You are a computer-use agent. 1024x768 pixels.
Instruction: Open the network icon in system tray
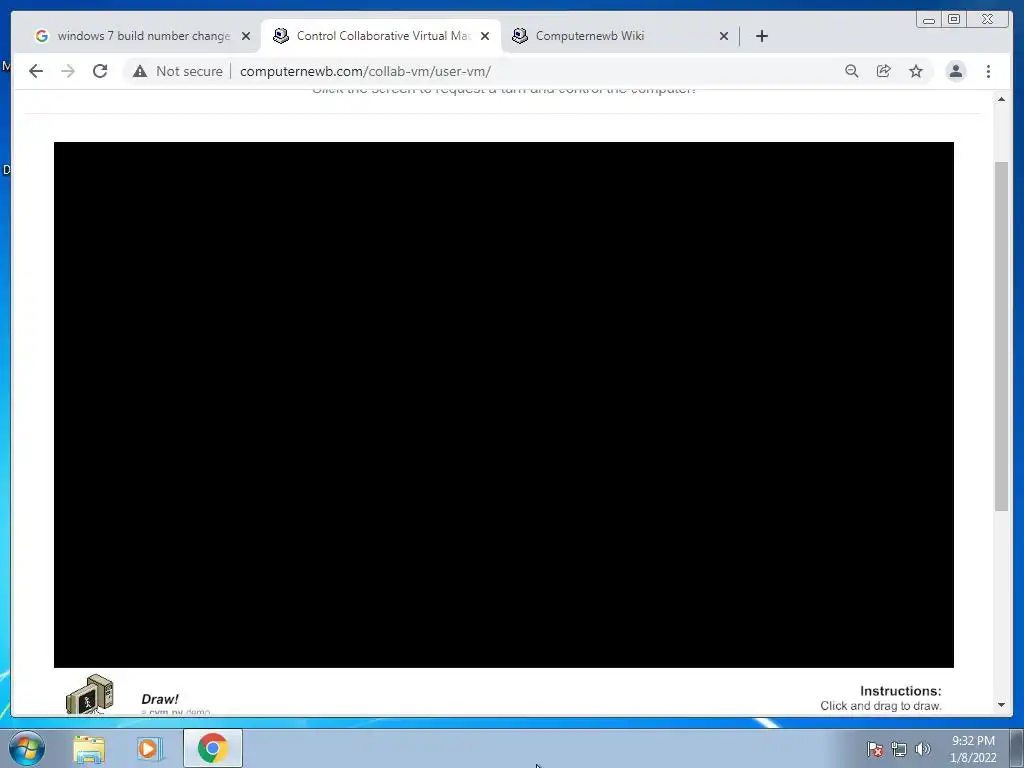pos(899,749)
